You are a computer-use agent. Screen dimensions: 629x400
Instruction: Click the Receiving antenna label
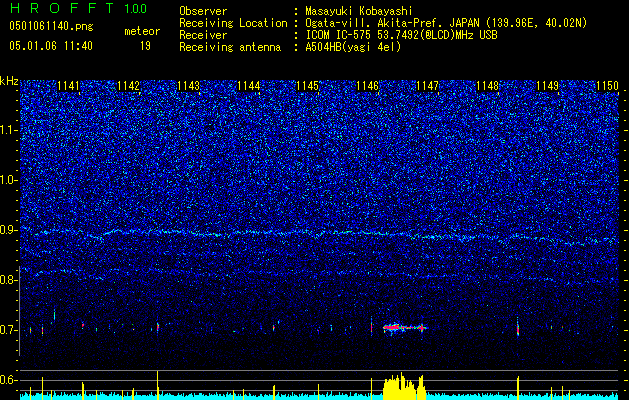[230, 47]
